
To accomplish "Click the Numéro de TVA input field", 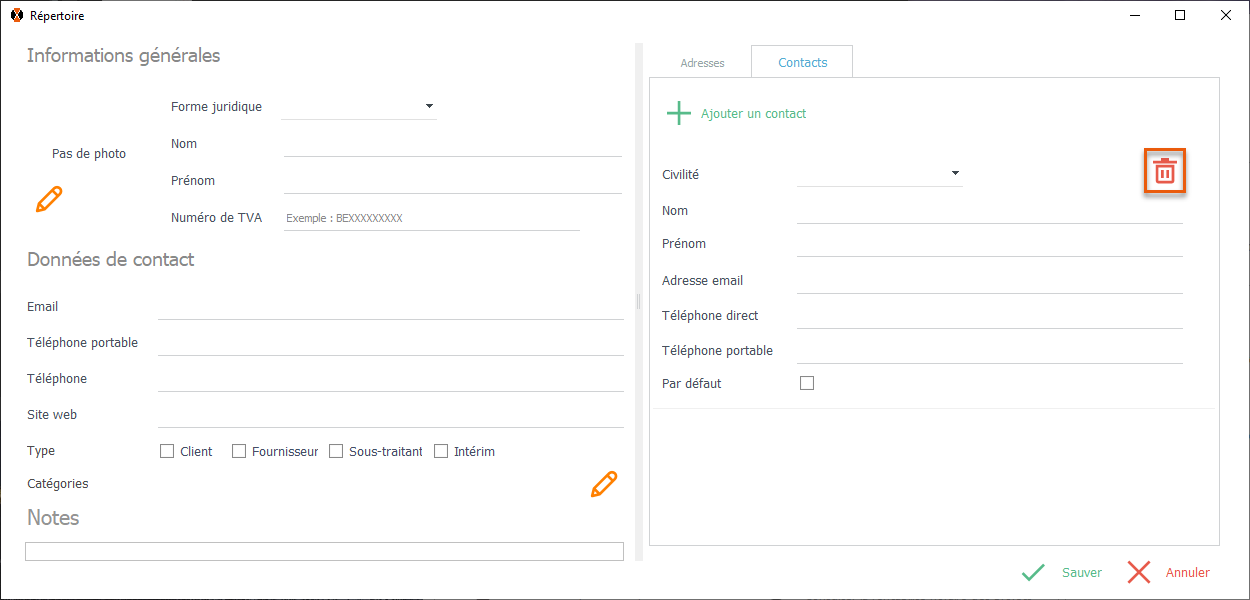I will coord(431,218).
